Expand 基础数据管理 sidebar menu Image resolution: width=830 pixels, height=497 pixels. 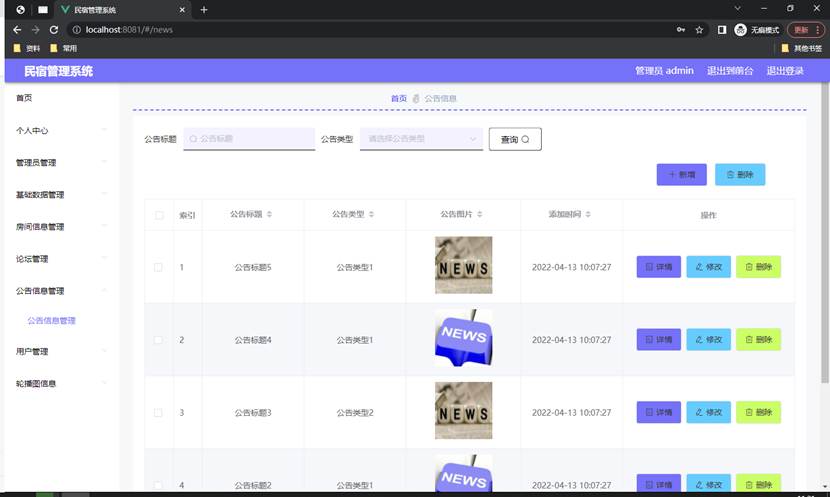(61, 195)
